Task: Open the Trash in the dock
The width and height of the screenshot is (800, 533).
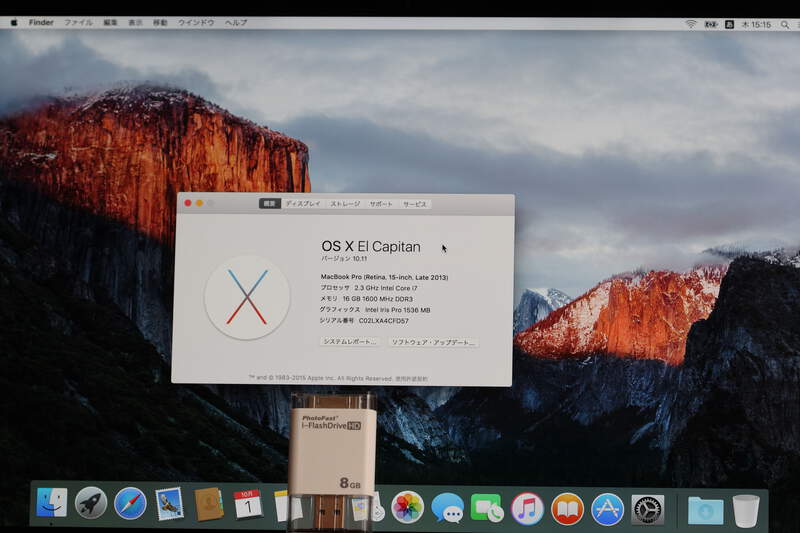Action: 746,510
